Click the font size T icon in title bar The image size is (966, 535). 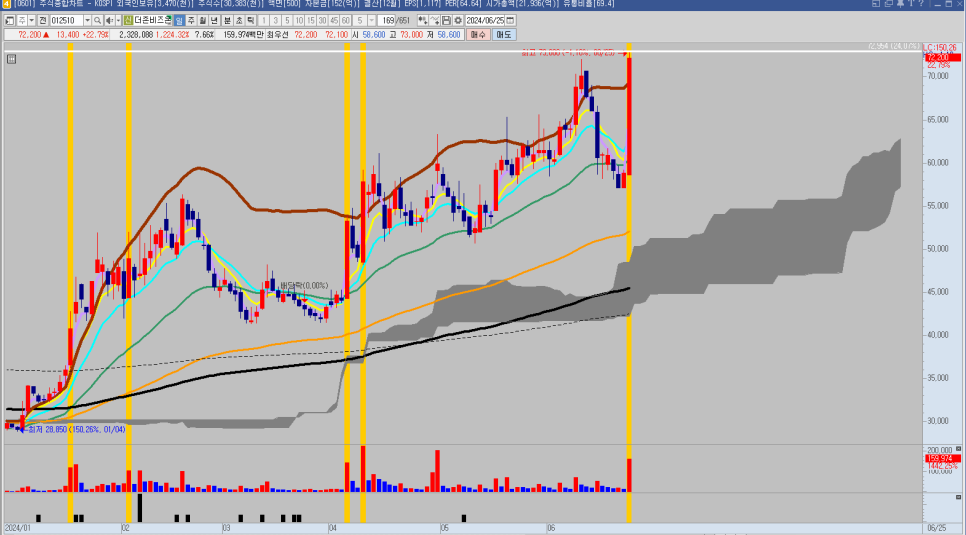[911, 3]
